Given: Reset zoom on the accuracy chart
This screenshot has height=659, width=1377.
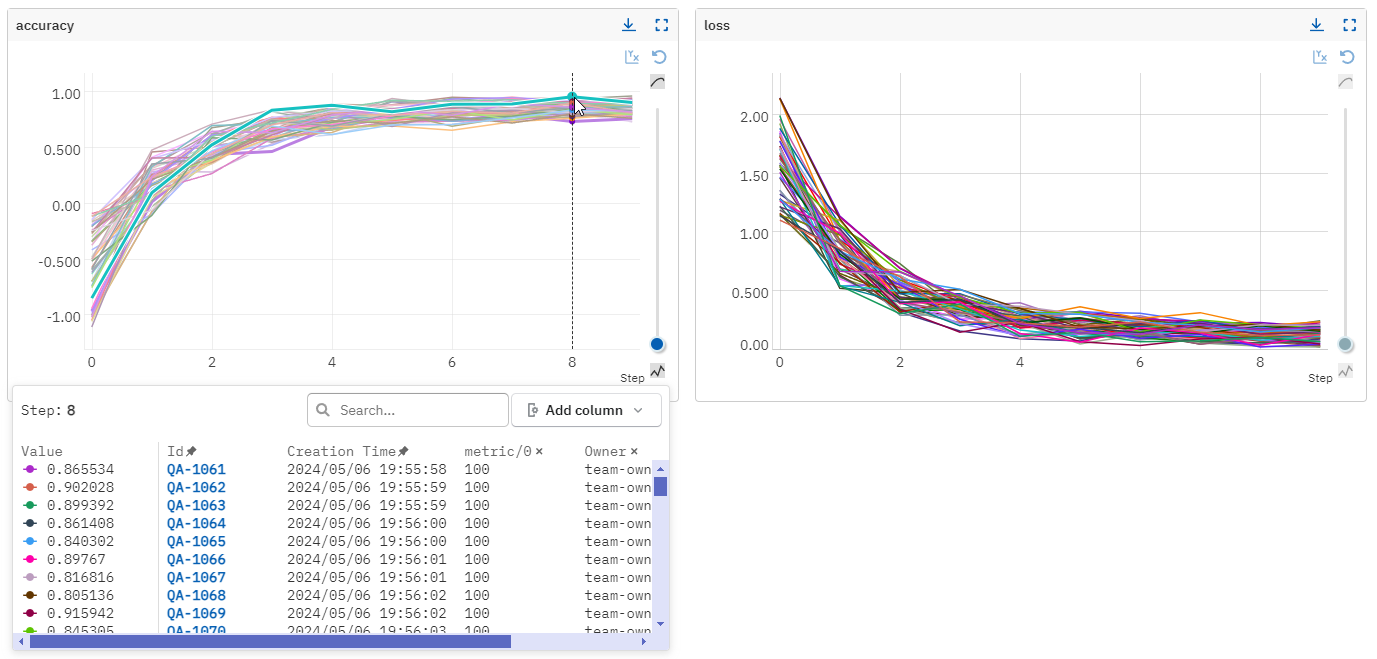Looking at the screenshot, I should click(x=658, y=57).
